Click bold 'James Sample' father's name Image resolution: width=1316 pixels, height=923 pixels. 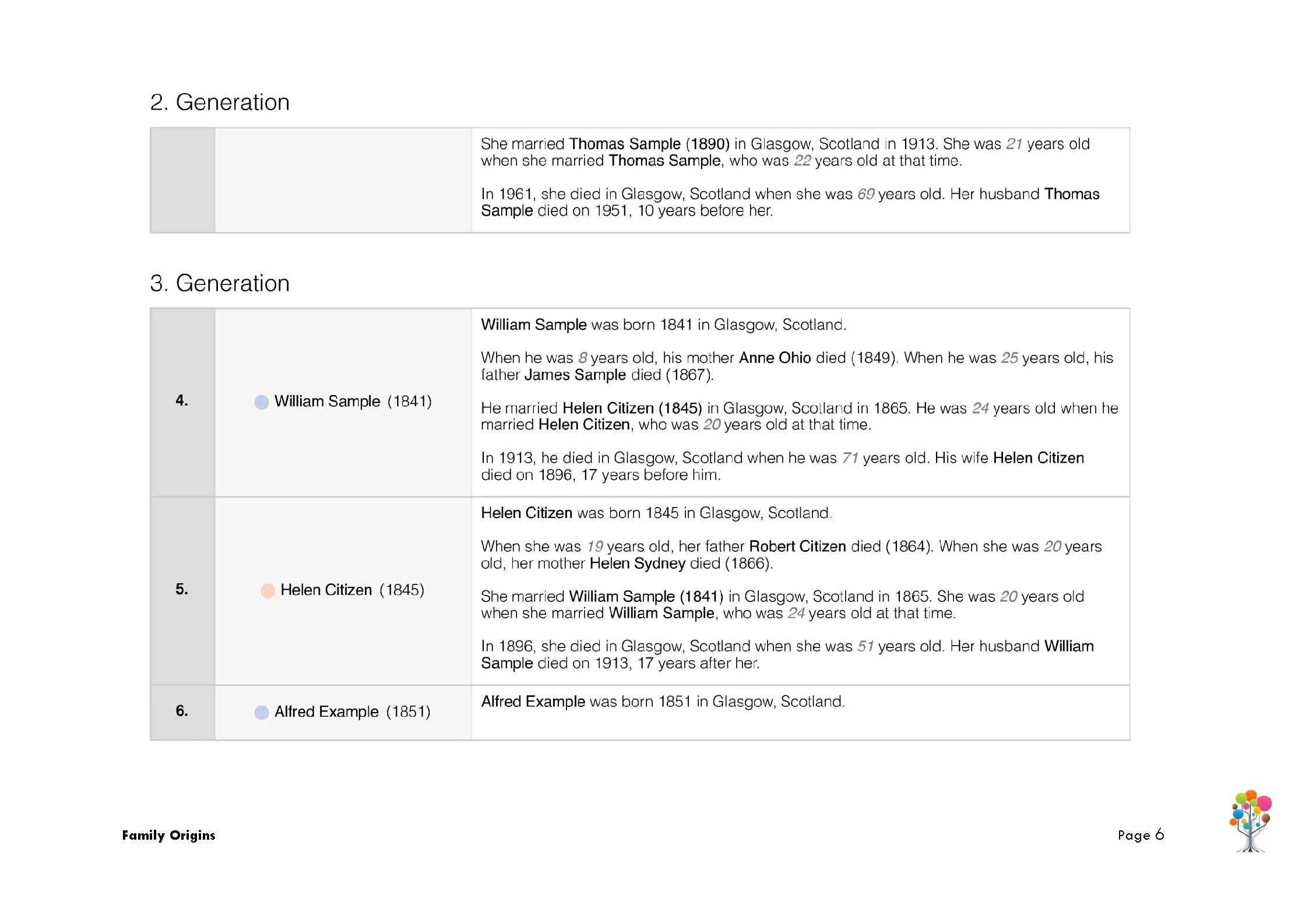pyautogui.click(x=575, y=375)
